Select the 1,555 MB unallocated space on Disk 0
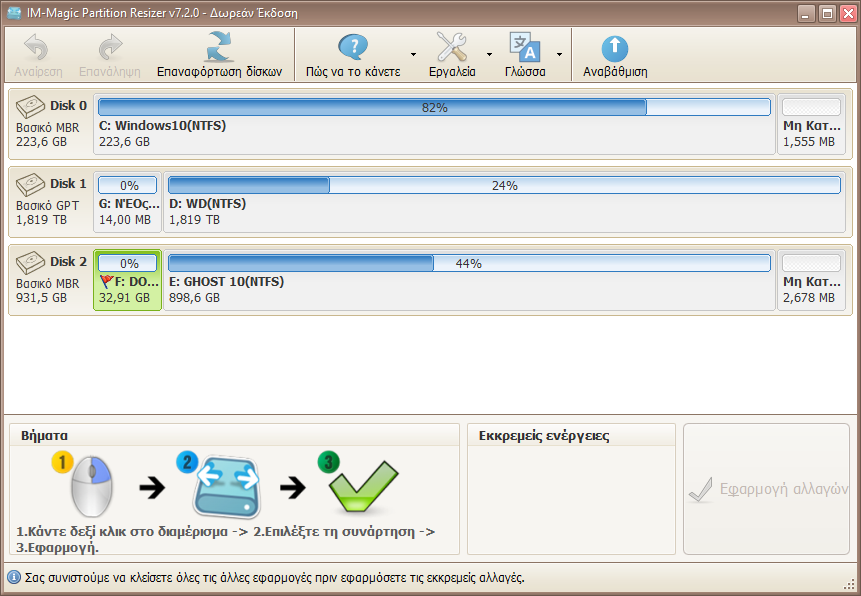Screen dimensions: 861x596 [811, 124]
